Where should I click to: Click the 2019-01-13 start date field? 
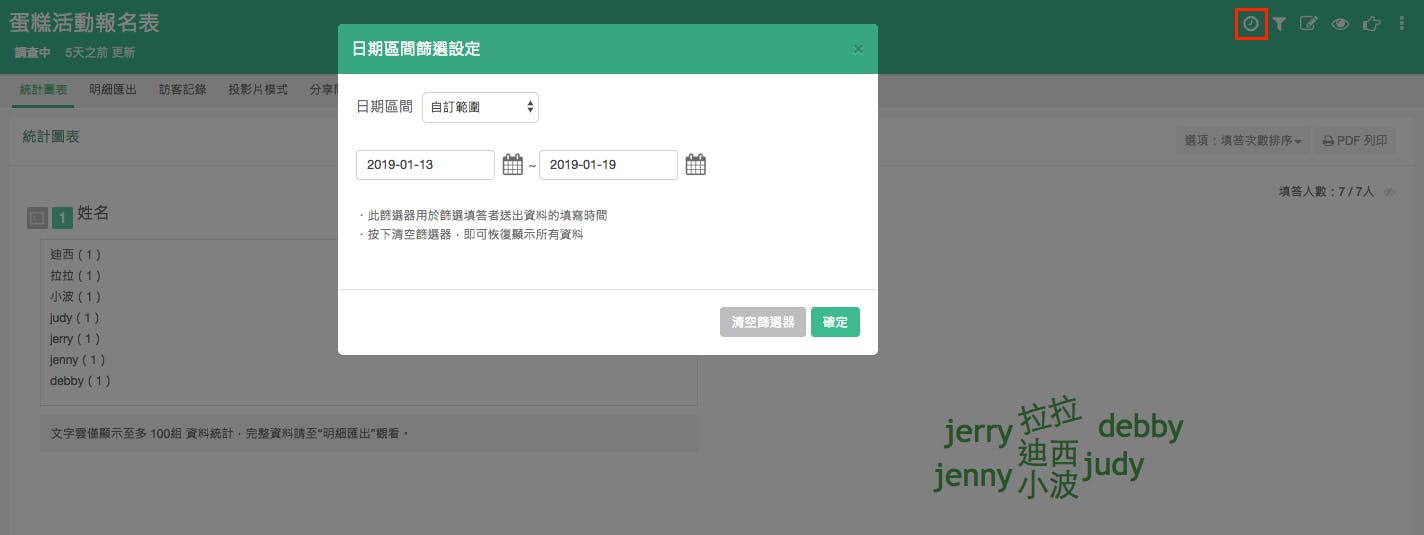425,165
